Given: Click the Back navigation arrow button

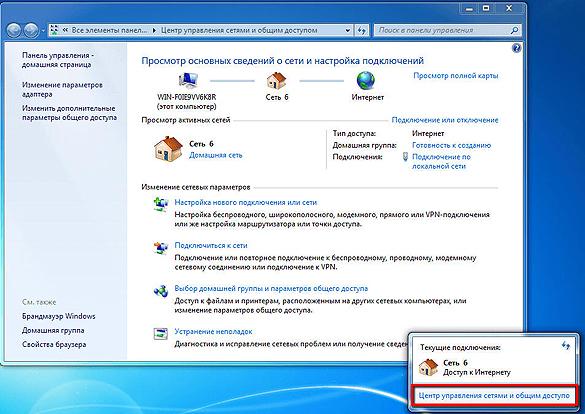Looking at the screenshot, I should 14,30.
